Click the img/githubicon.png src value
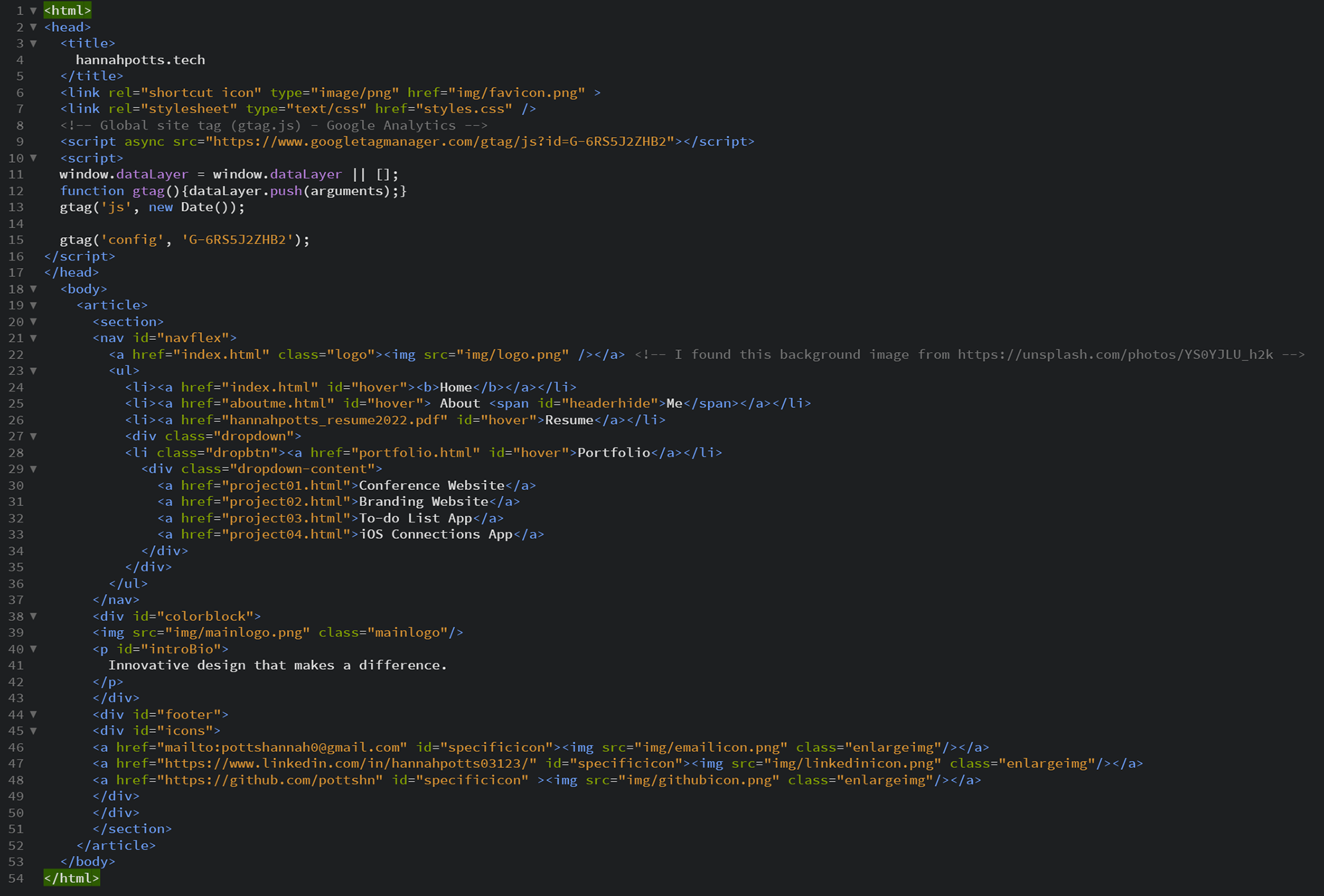Image resolution: width=1324 pixels, height=896 pixels. [x=699, y=780]
